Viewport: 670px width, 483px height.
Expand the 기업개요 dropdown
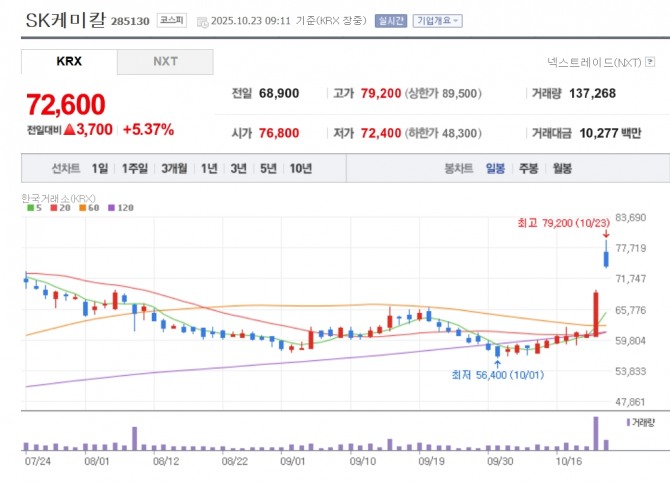click(x=438, y=21)
